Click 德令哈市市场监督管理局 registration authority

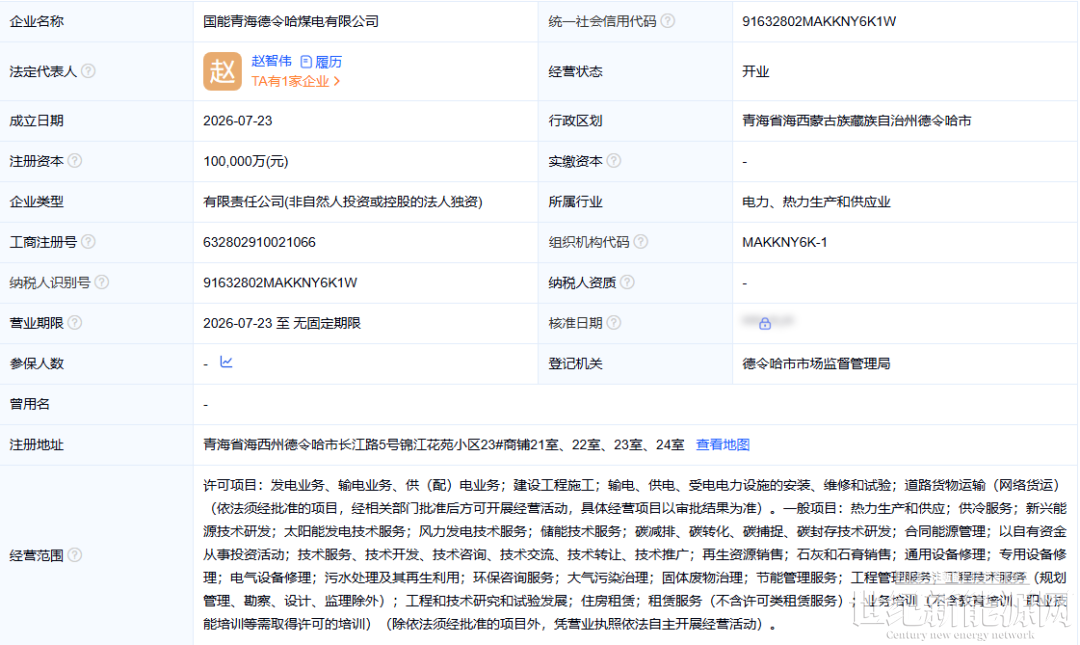816,363
